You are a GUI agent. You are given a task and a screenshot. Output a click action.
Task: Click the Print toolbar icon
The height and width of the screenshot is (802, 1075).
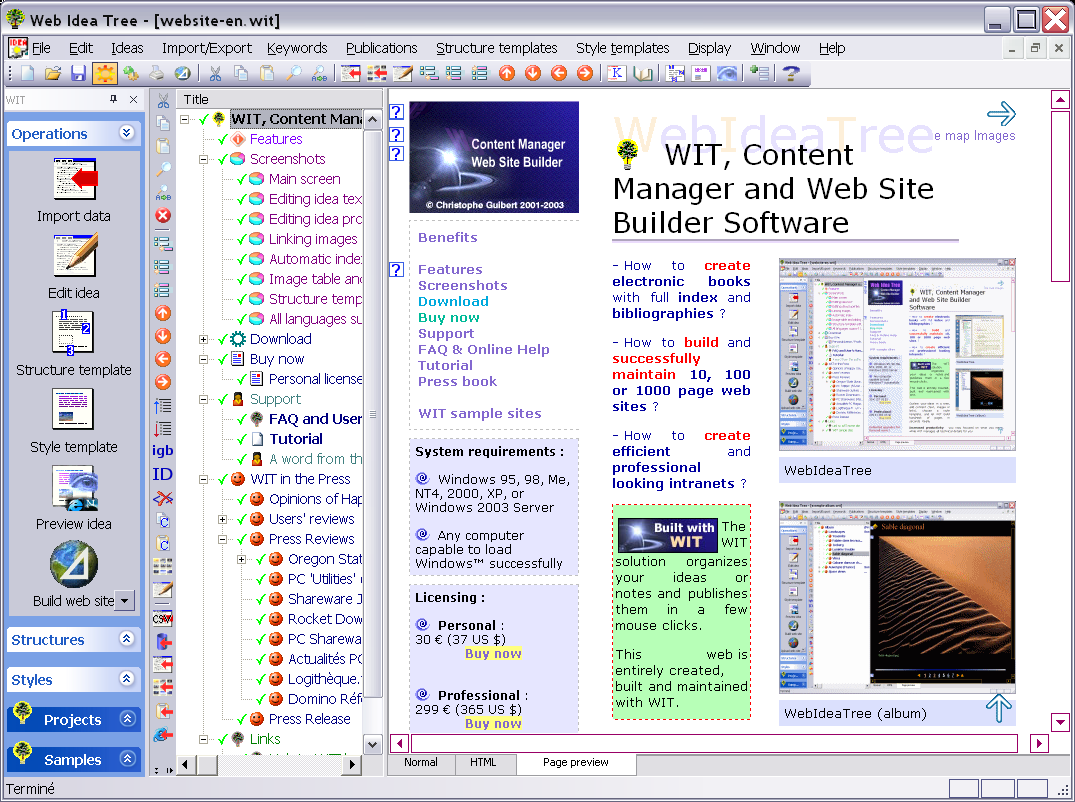click(157, 73)
